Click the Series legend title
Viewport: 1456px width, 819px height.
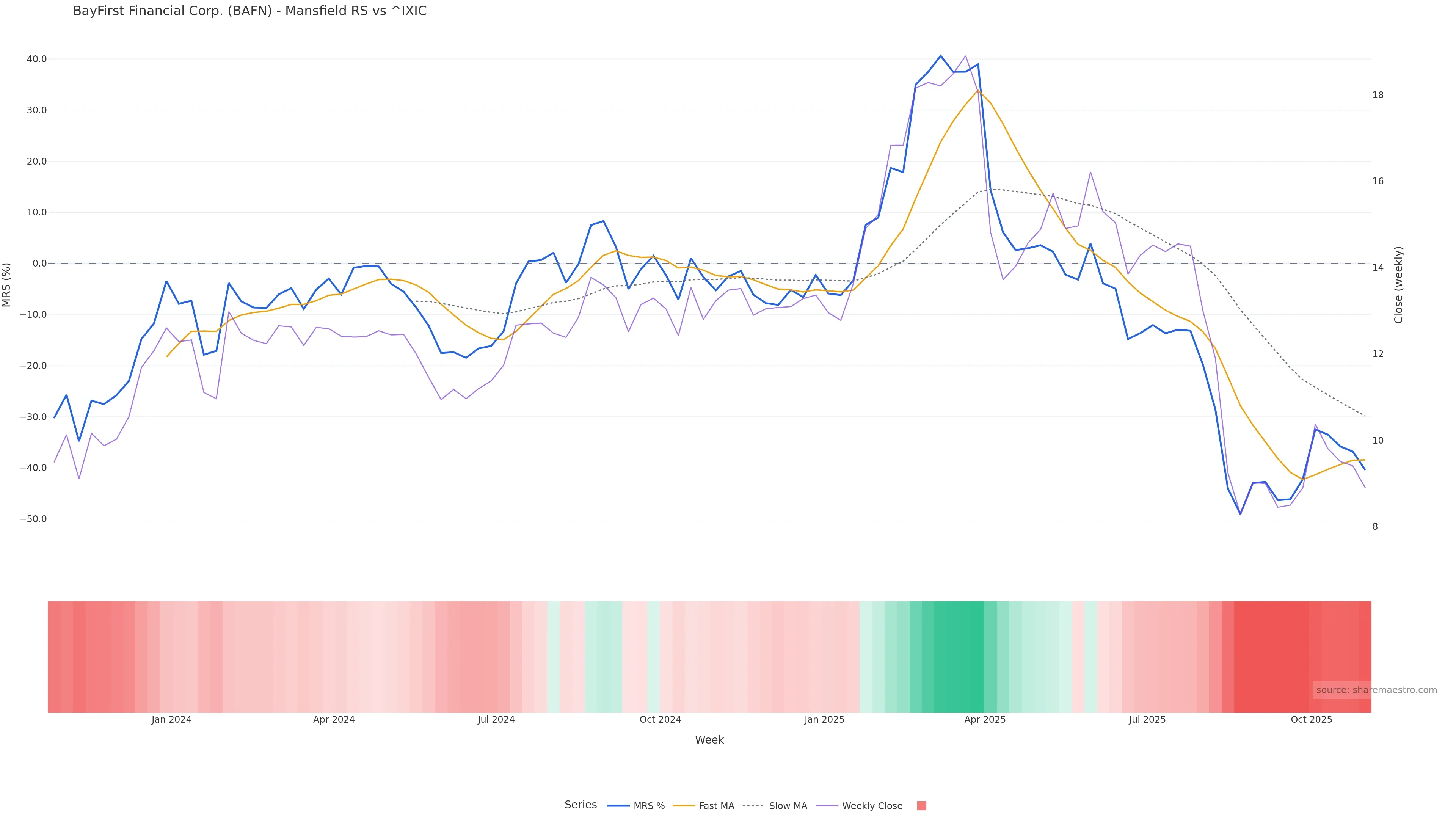(581, 805)
